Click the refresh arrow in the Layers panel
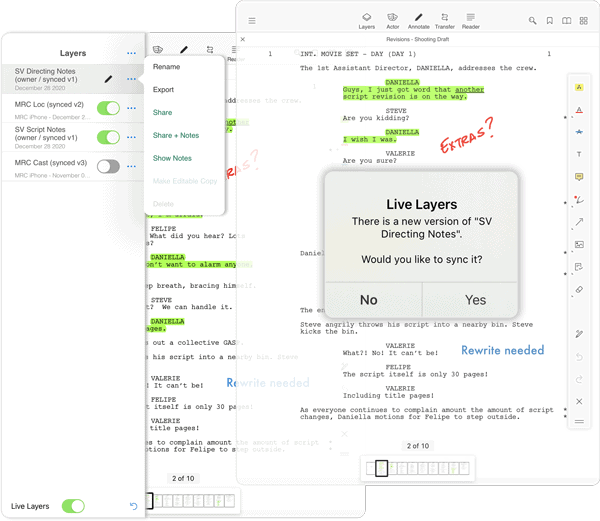Screen dimensions: 600x521 click(133, 506)
